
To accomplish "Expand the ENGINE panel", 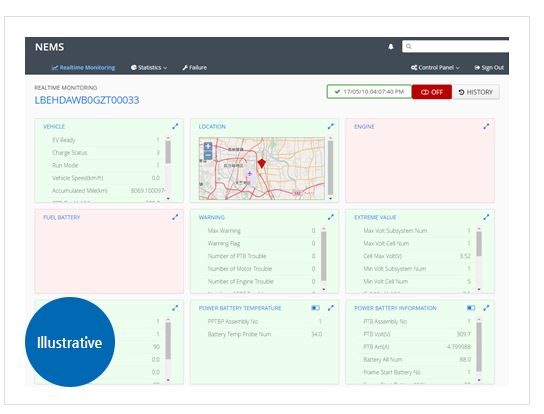I will [486, 127].
